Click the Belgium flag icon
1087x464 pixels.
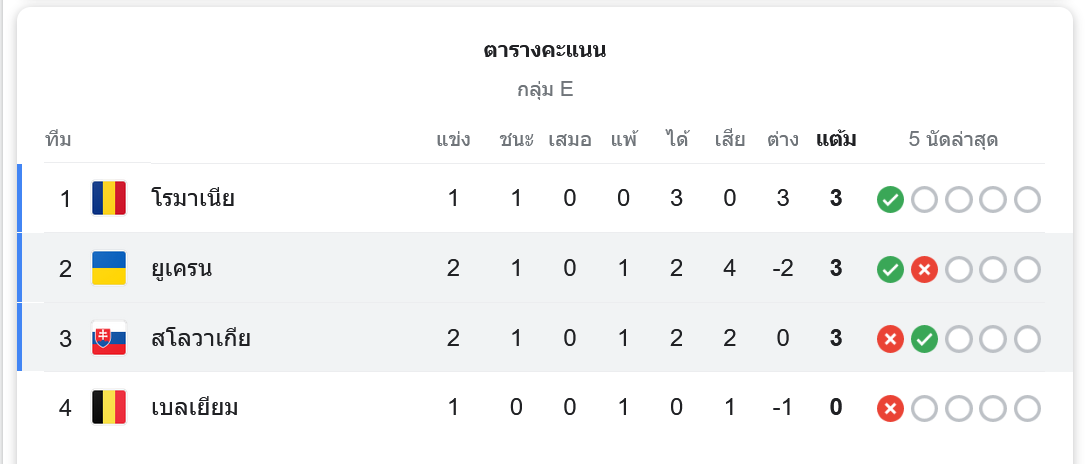coord(109,407)
